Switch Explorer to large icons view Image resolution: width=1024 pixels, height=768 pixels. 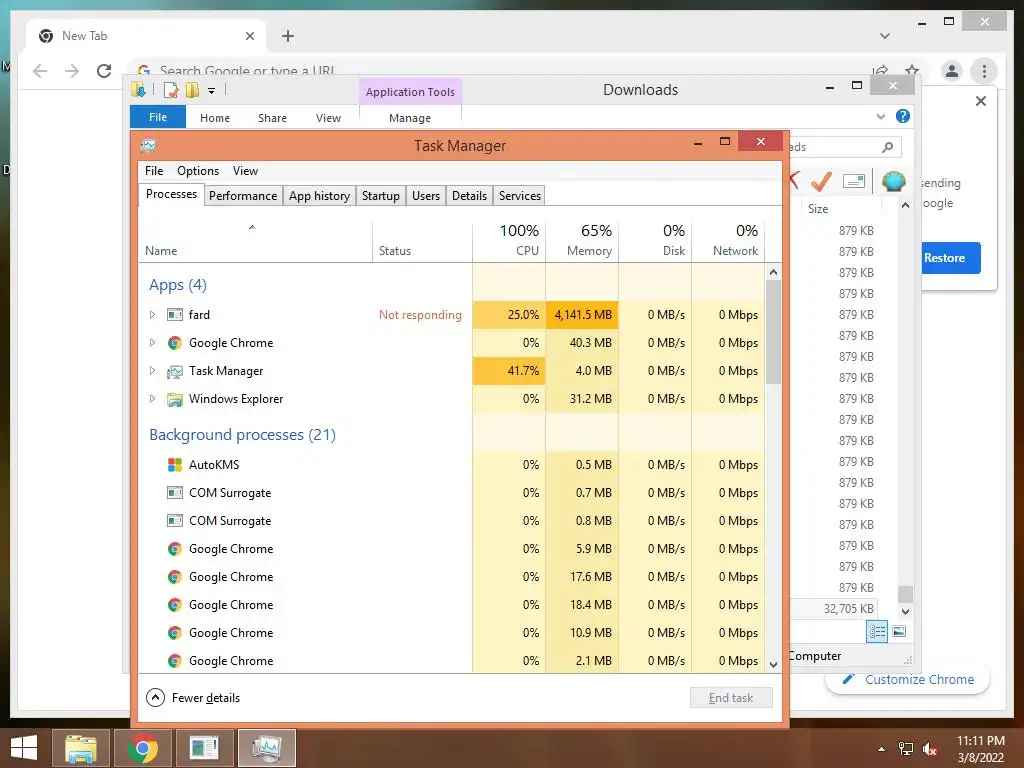pos(899,632)
